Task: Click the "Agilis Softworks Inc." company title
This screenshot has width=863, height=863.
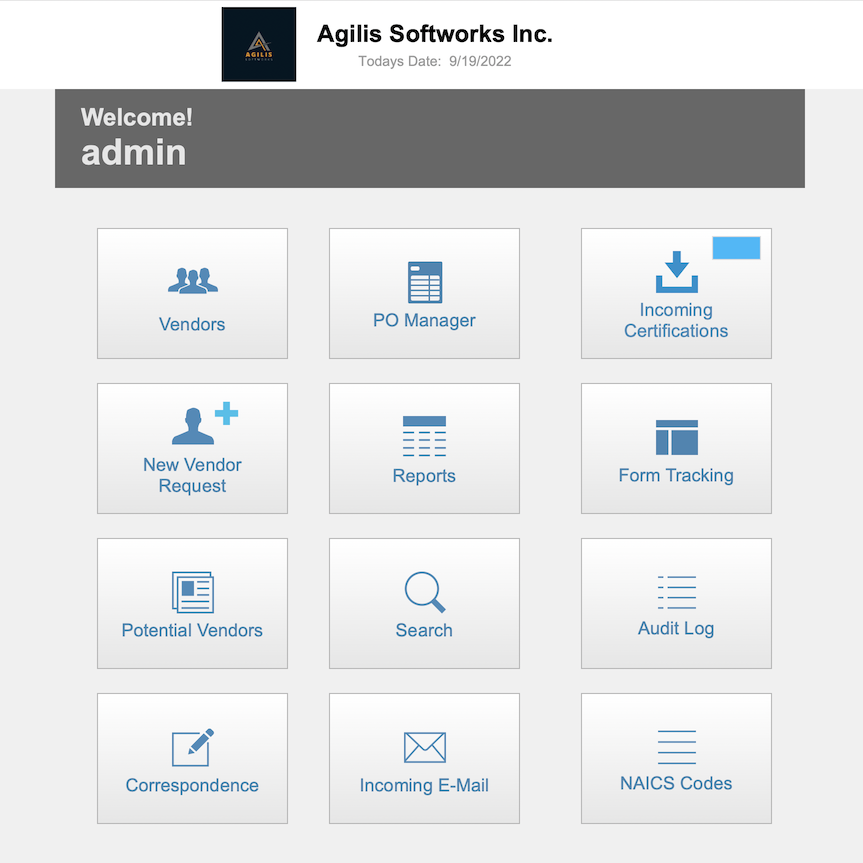Action: pos(434,34)
